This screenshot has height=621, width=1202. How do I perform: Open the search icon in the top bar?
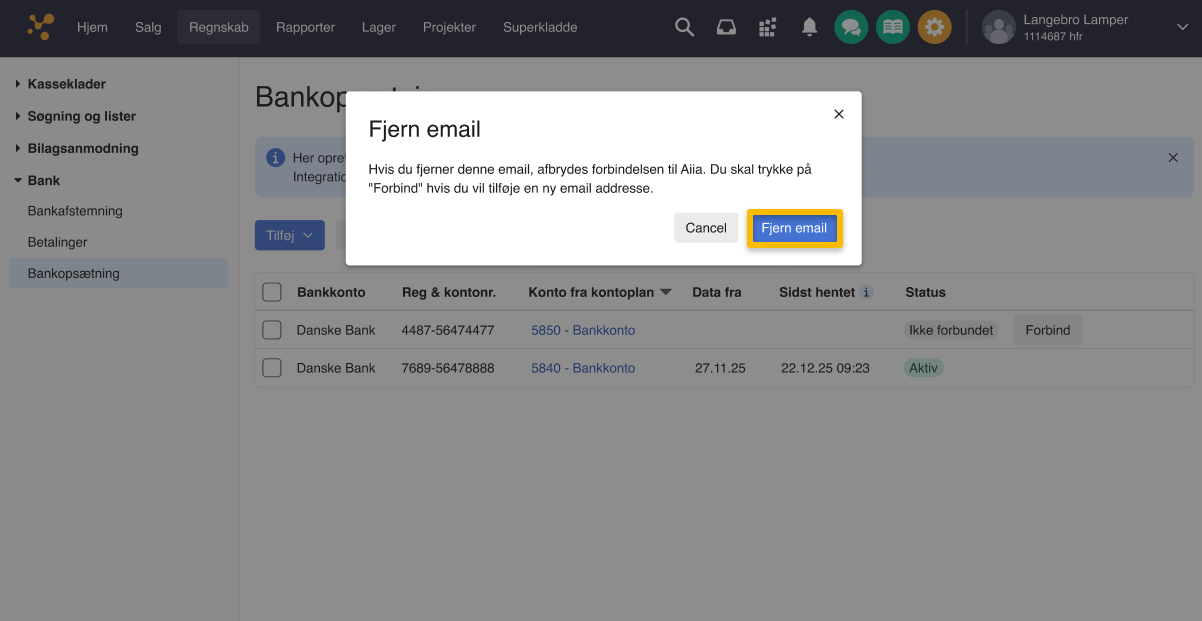click(x=684, y=27)
